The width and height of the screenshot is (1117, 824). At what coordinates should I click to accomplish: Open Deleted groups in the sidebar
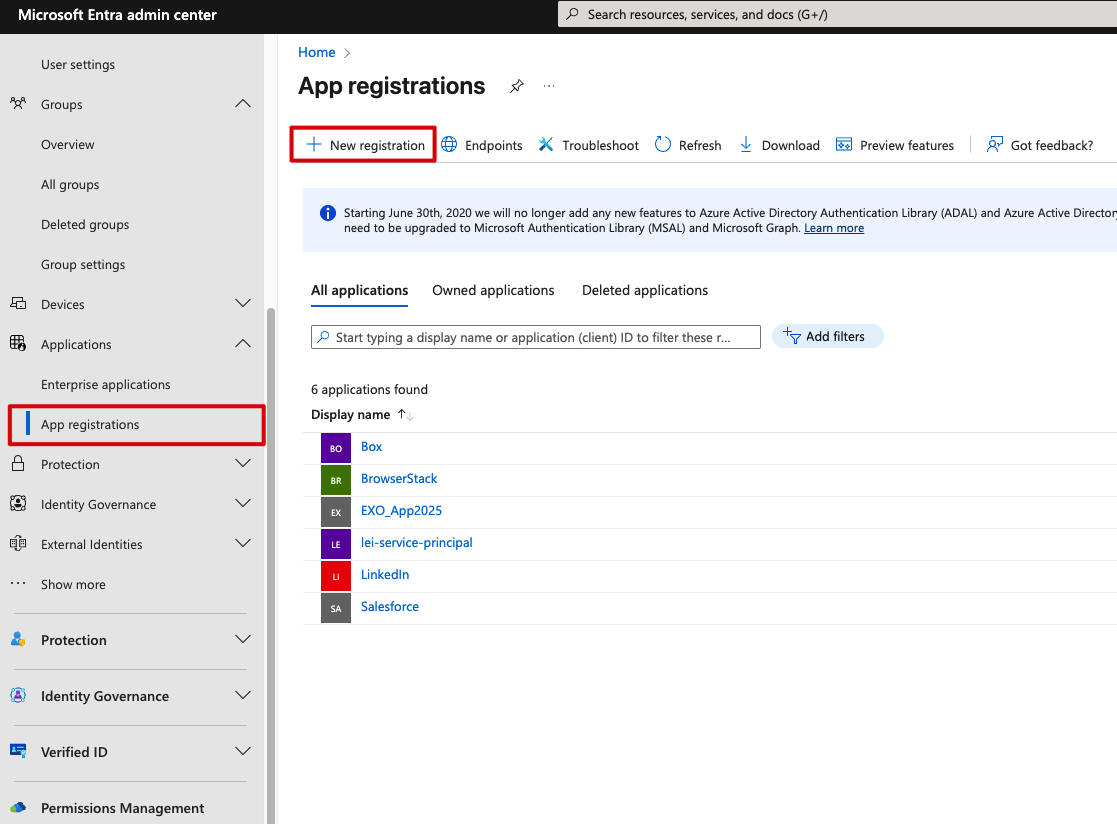85,224
